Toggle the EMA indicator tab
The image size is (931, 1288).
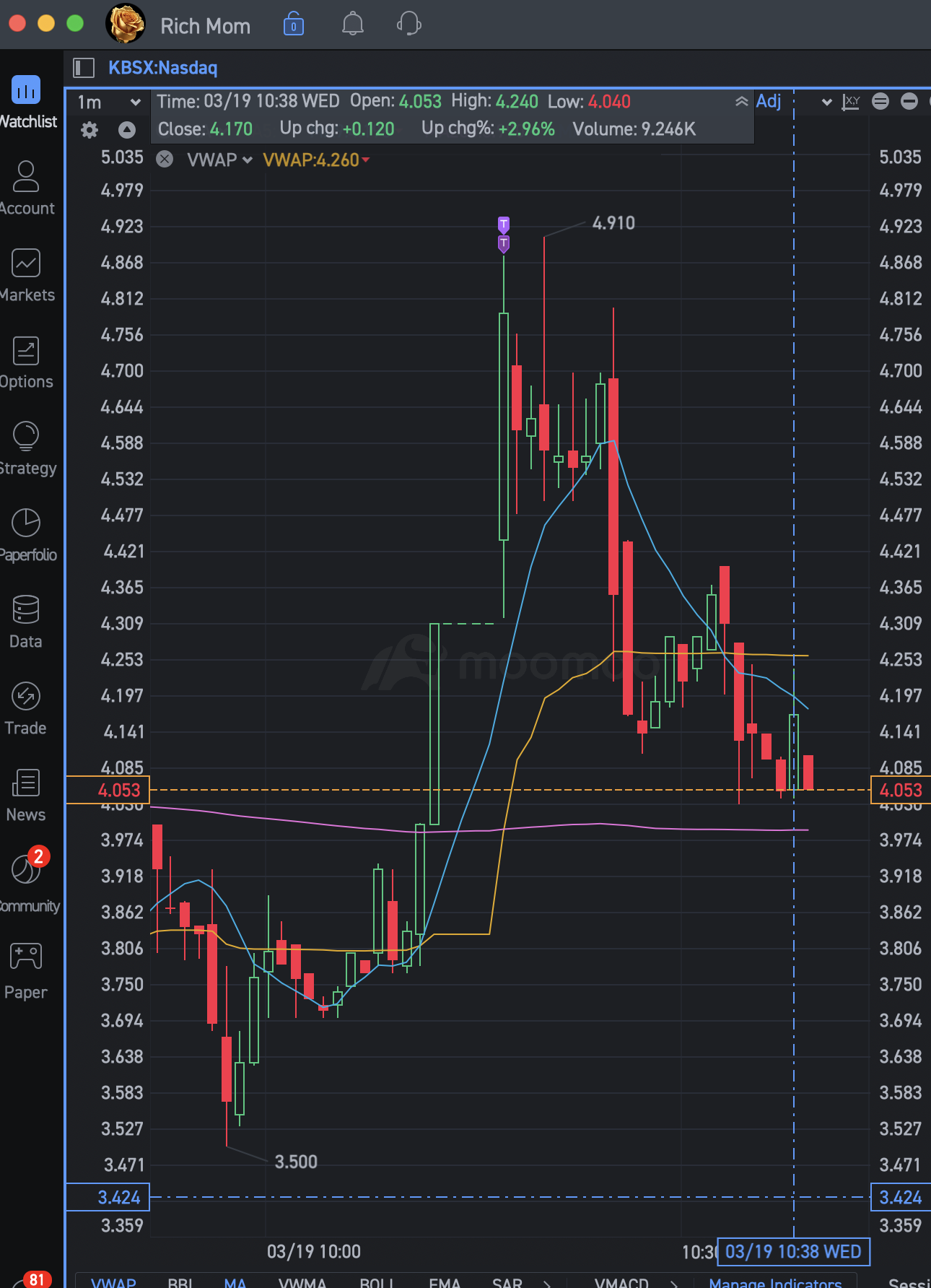(445, 1282)
